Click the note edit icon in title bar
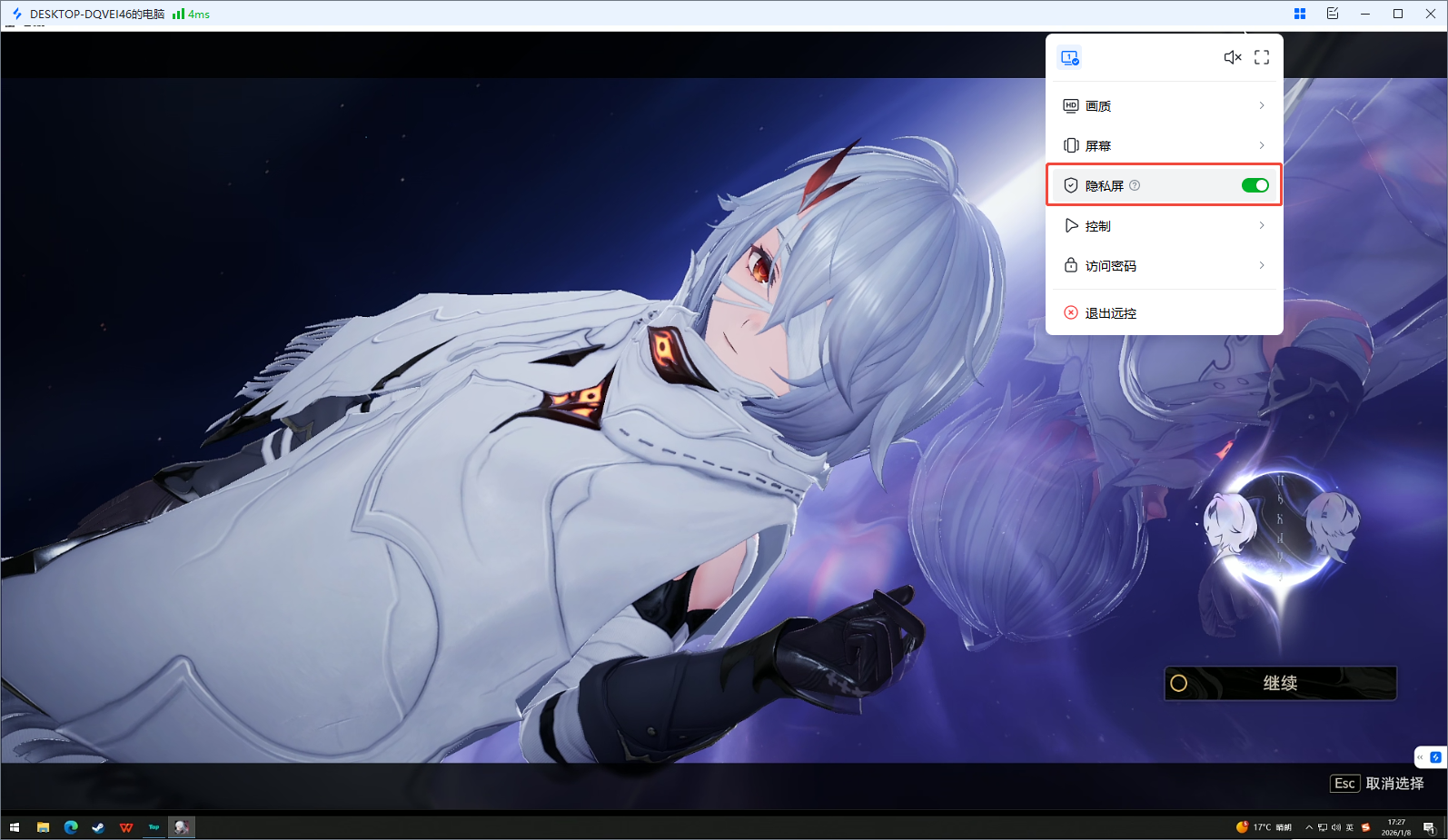1448x840 pixels. click(1333, 14)
